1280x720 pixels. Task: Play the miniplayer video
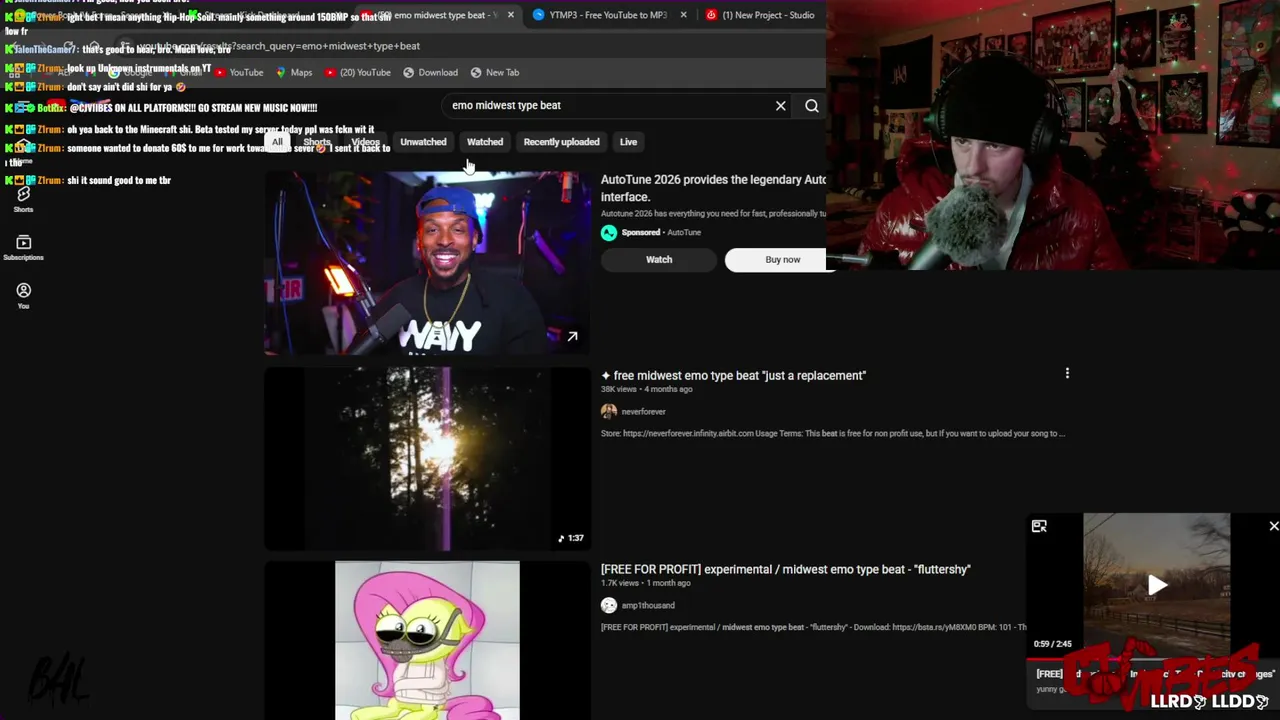pyautogui.click(x=1157, y=586)
